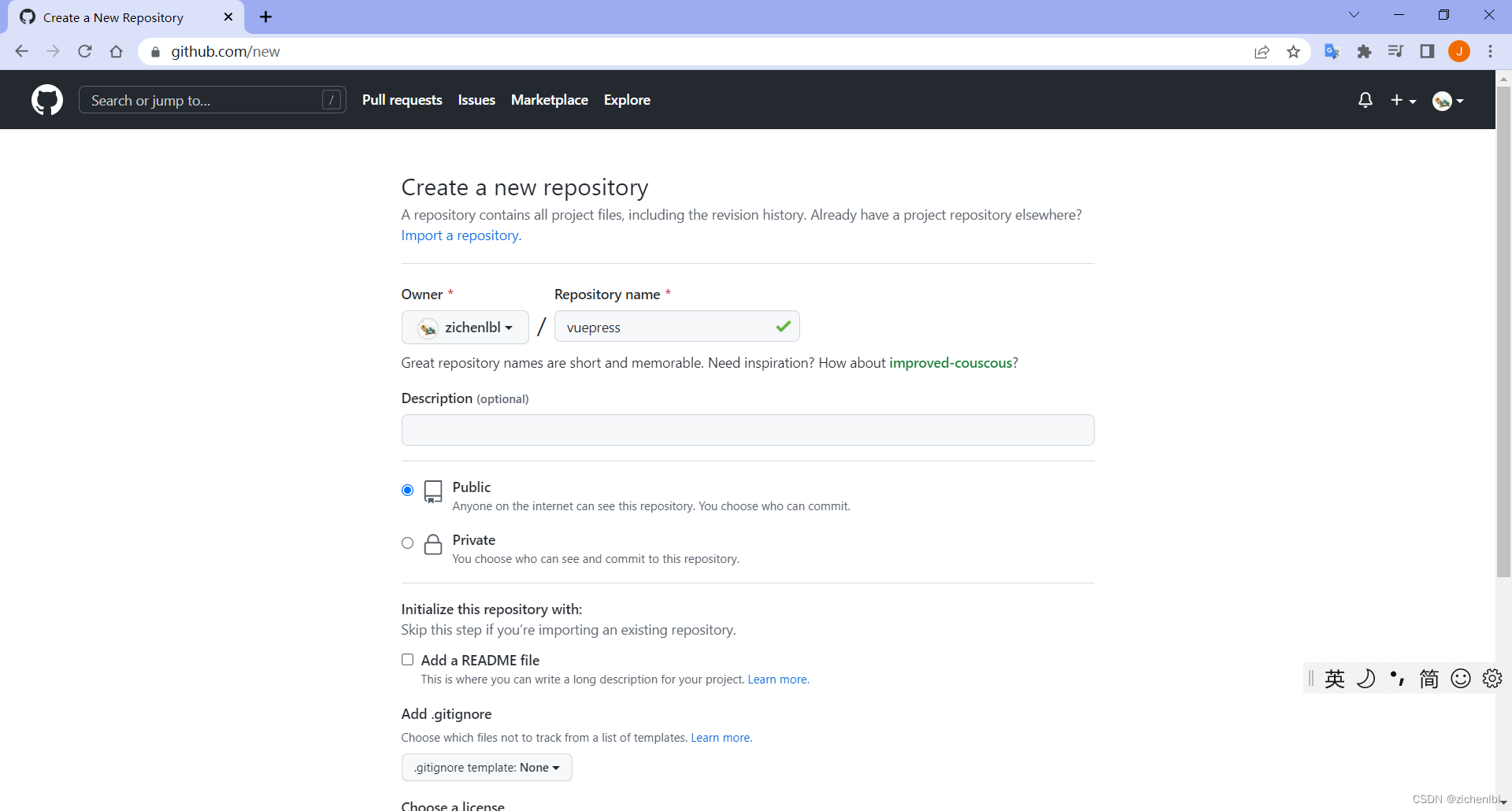Open the notifications bell

coord(1366,100)
